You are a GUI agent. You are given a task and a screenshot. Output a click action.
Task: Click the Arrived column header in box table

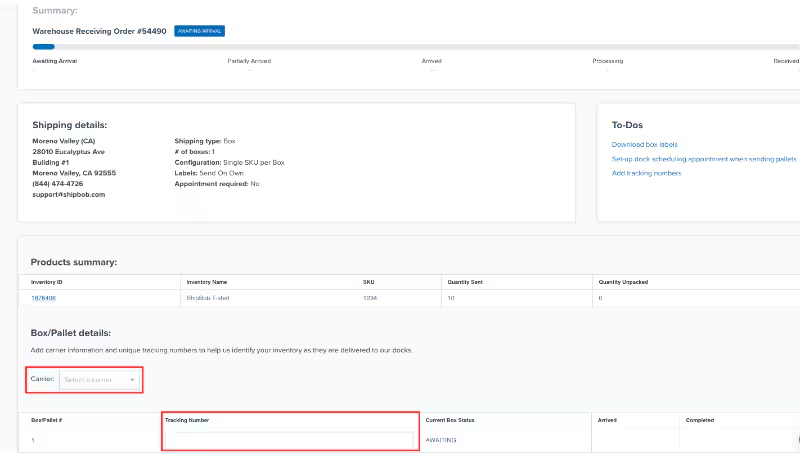(x=607, y=420)
